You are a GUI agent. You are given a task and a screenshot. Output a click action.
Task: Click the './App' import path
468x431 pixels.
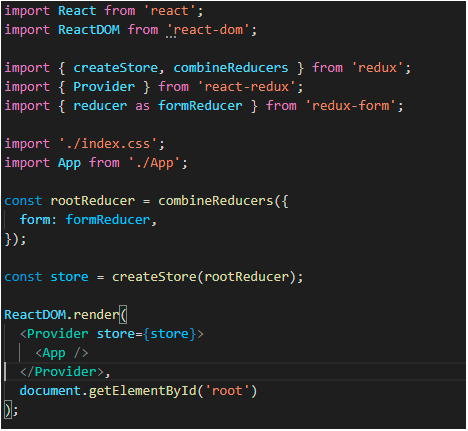(x=155, y=163)
